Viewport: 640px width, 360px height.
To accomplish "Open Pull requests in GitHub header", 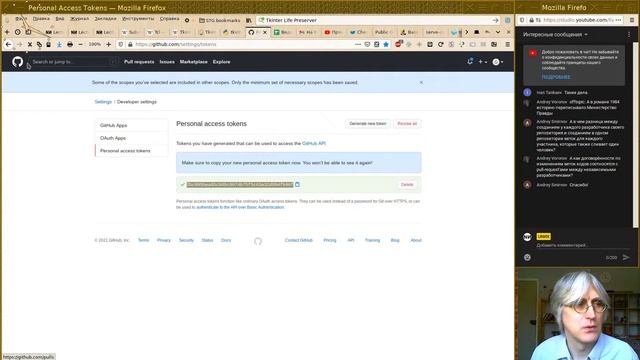I will point(139,62).
